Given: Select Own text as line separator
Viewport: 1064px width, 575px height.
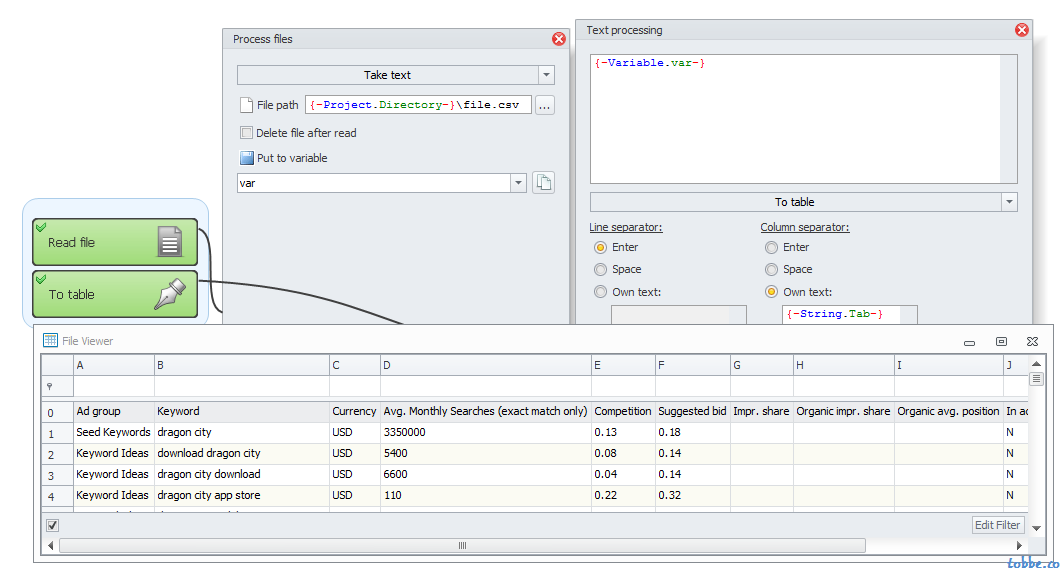Looking at the screenshot, I should [600, 292].
